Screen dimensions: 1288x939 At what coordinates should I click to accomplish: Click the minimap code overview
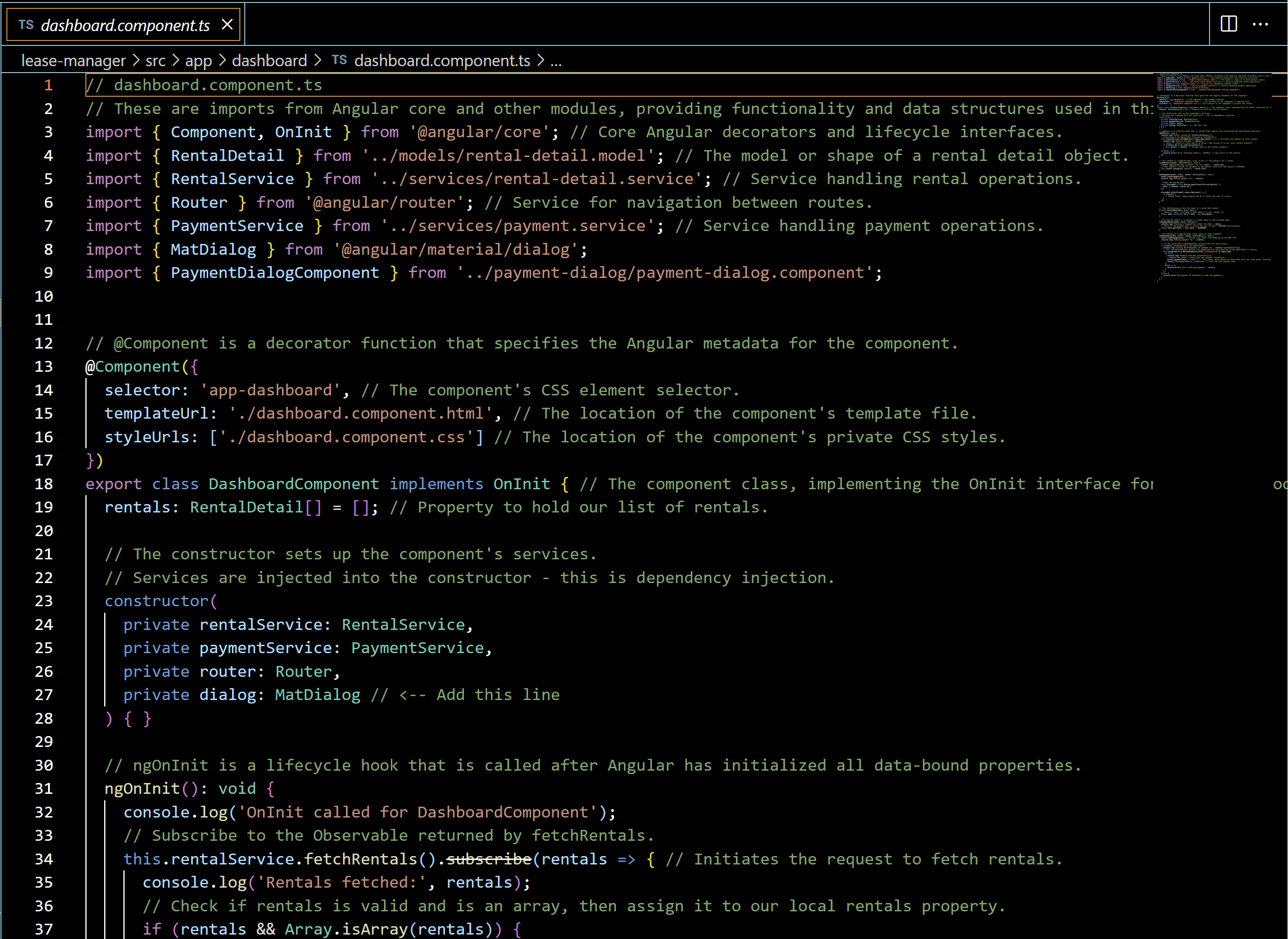click(1213, 178)
